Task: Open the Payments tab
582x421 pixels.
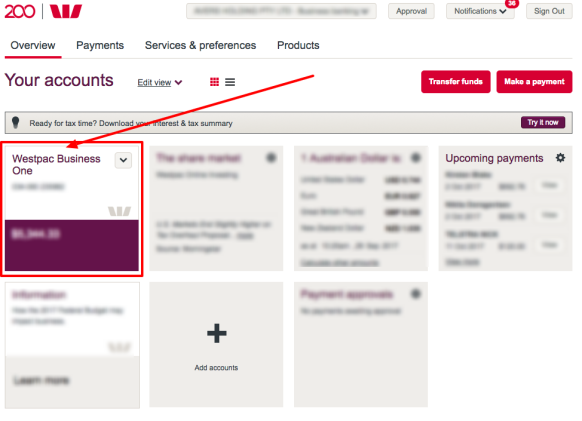Action: coord(100,45)
